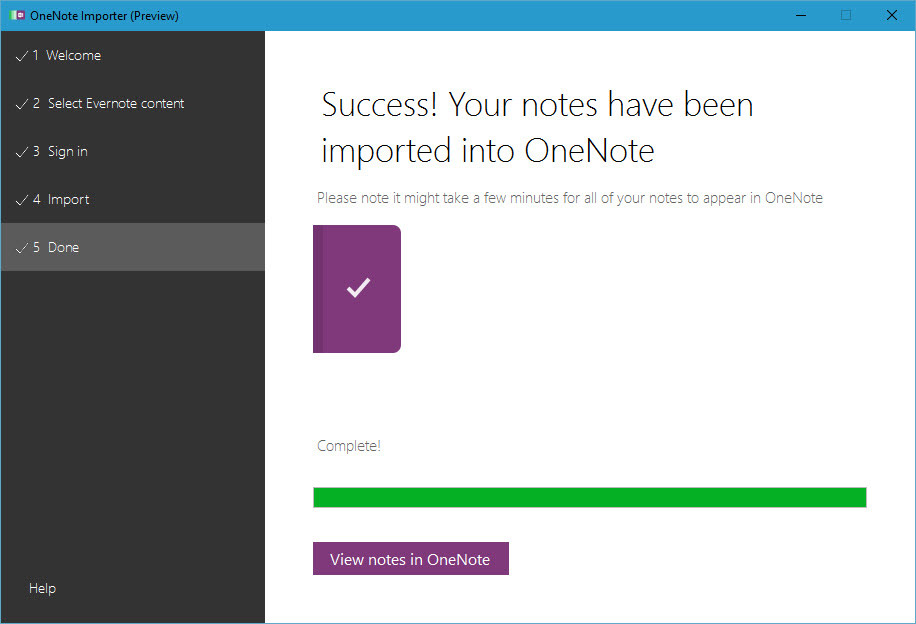Screen dimensions: 916x624
Task: Open Help from the bottom left
Action: [x=42, y=588]
